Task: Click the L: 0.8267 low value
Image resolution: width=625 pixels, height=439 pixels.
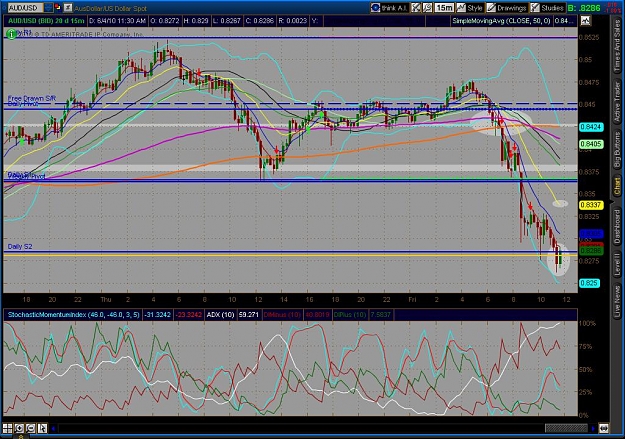Action: click(227, 21)
